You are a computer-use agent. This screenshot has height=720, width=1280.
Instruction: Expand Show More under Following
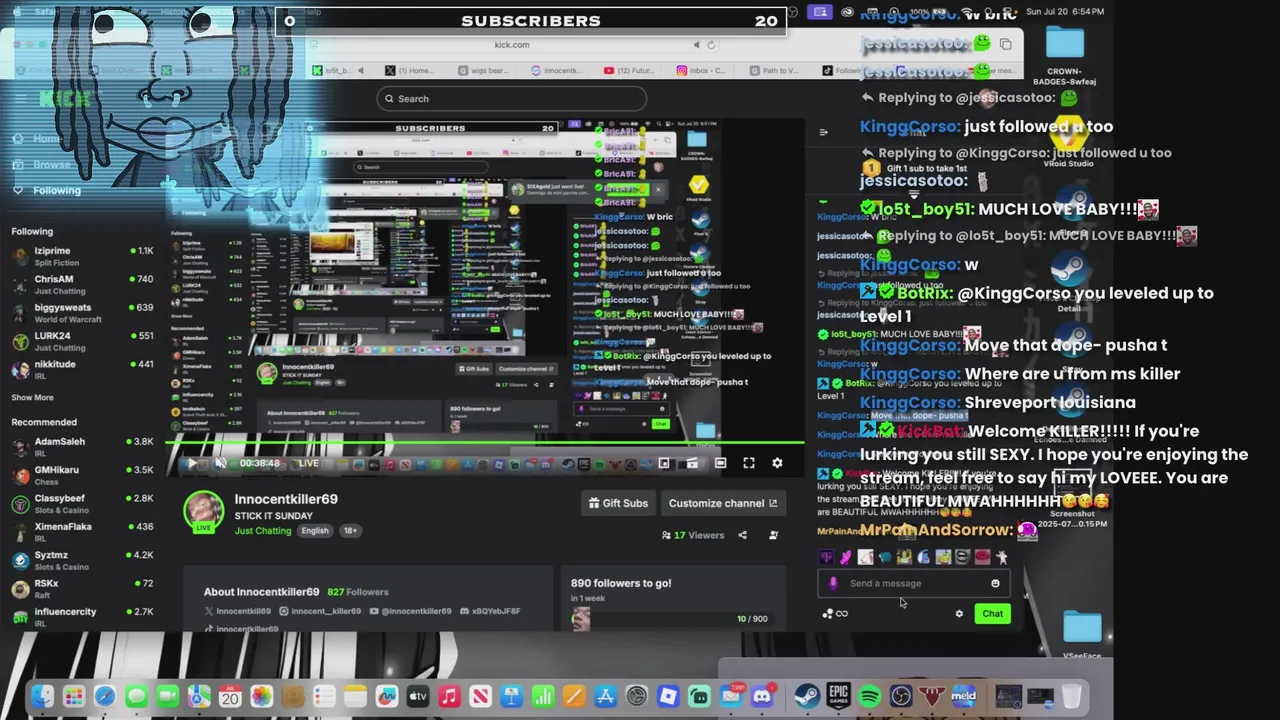32,397
